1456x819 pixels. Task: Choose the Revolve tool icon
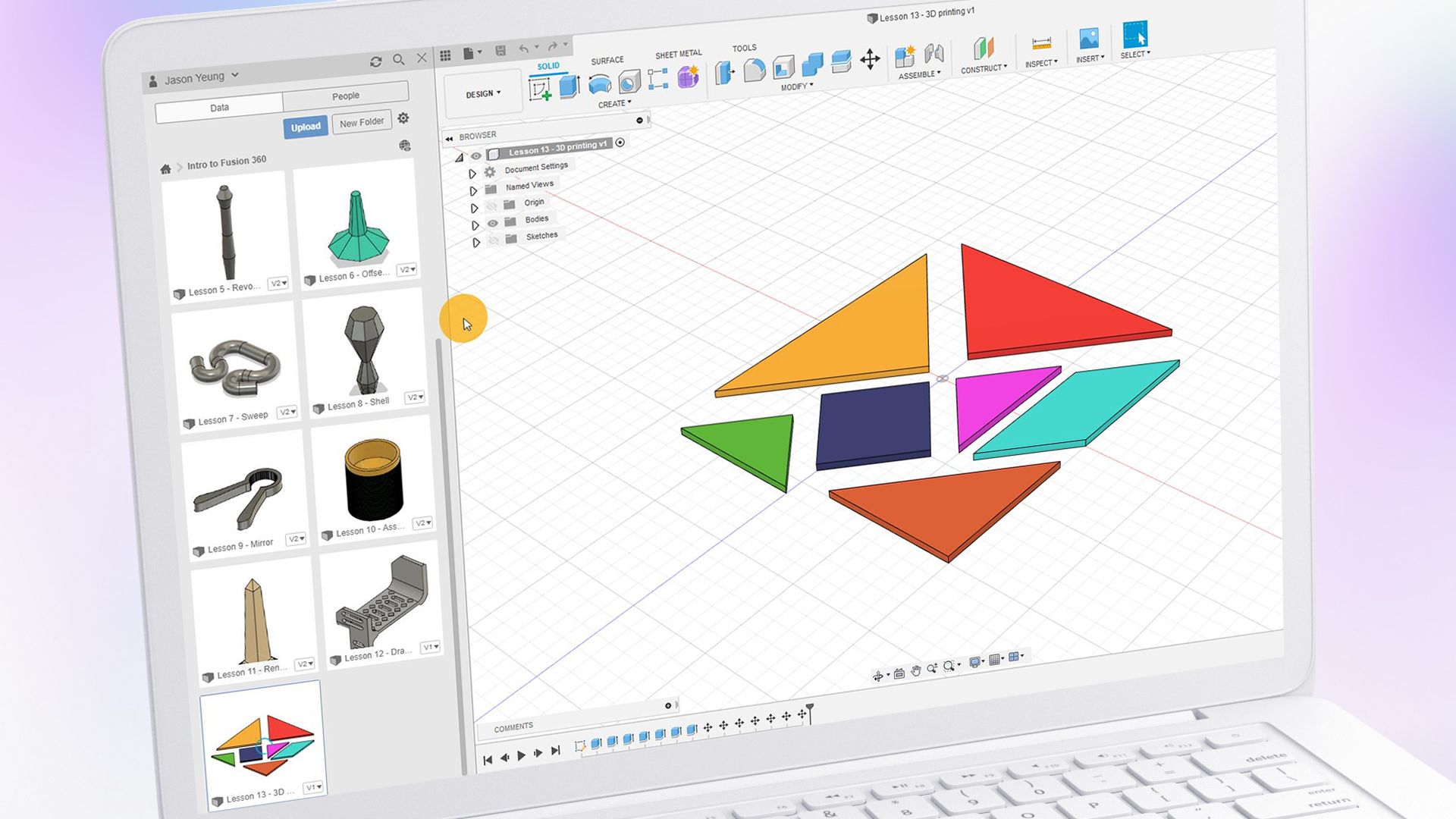click(x=599, y=83)
